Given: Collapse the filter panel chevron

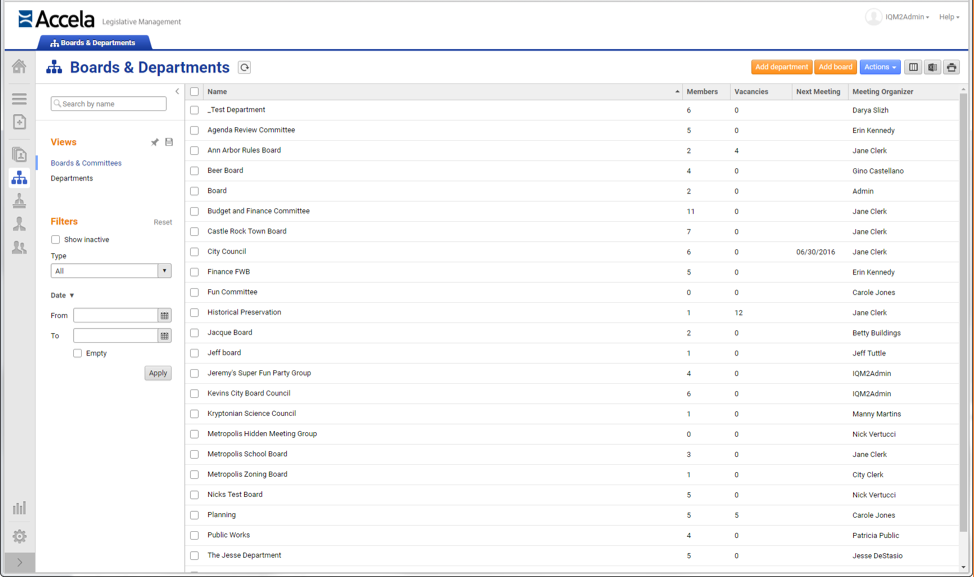Looking at the screenshot, I should (x=177, y=91).
